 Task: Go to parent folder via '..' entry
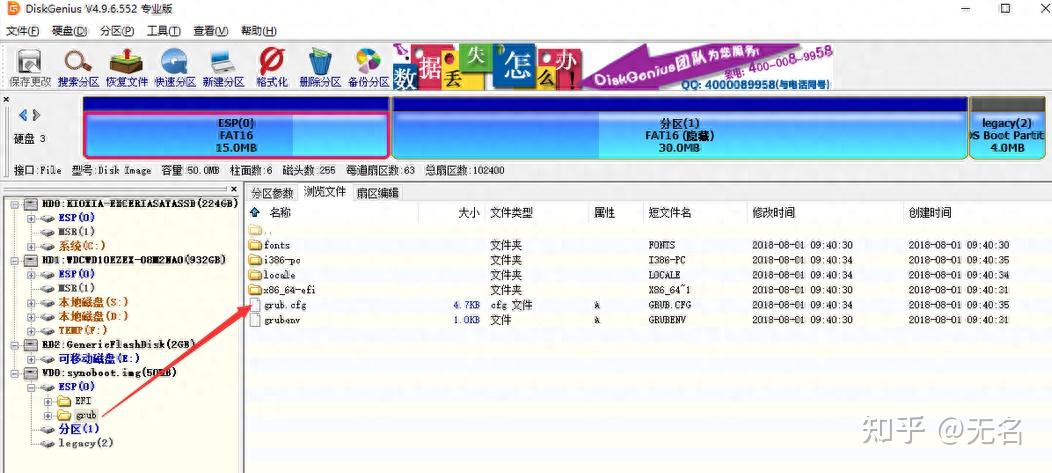point(260,230)
